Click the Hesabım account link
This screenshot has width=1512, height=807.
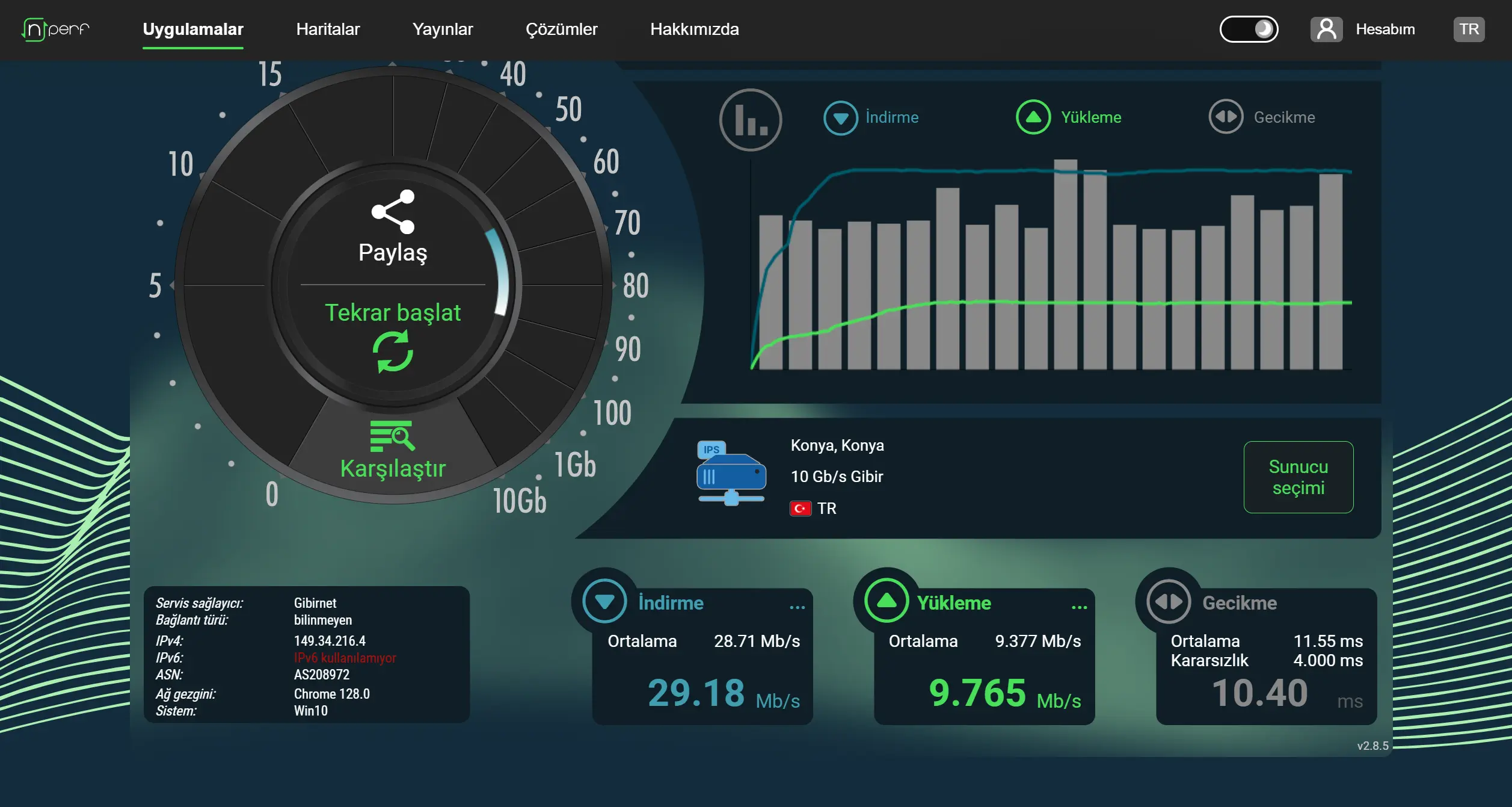pyautogui.click(x=1384, y=29)
